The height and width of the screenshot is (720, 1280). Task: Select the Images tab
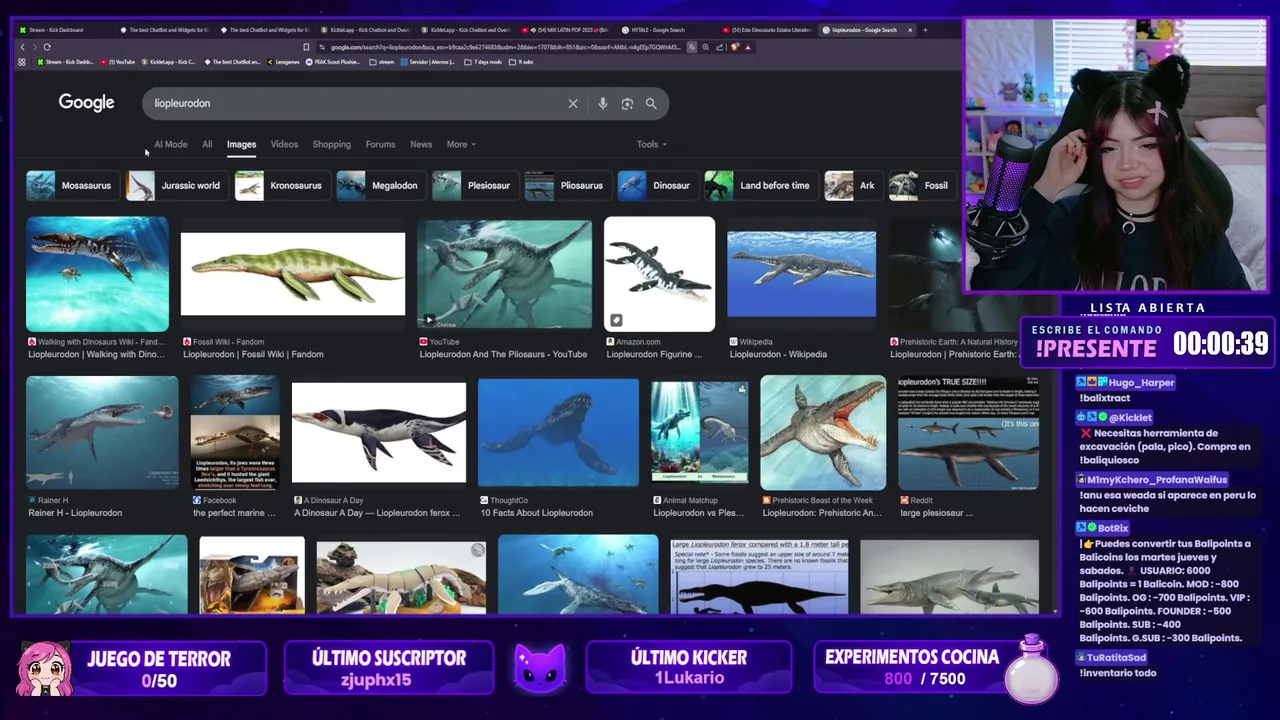click(x=241, y=144)
